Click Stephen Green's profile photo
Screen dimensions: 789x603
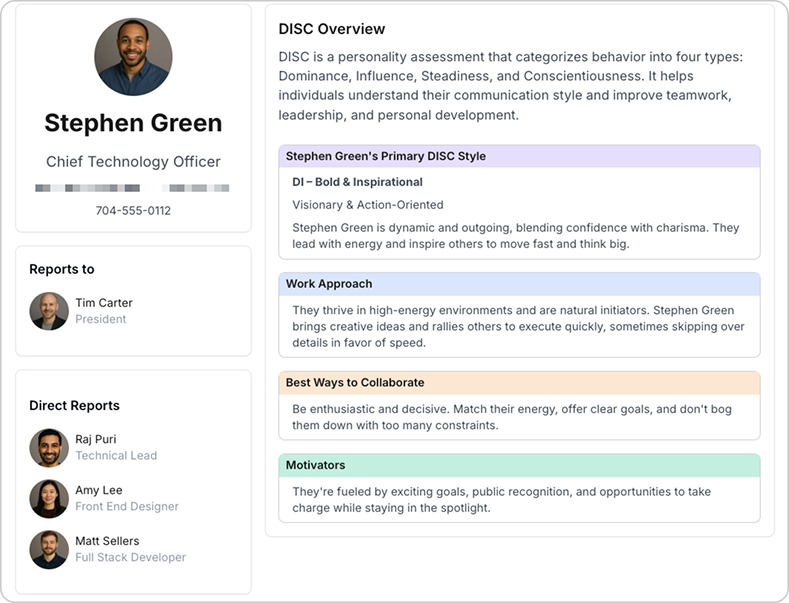coord(133,57)
